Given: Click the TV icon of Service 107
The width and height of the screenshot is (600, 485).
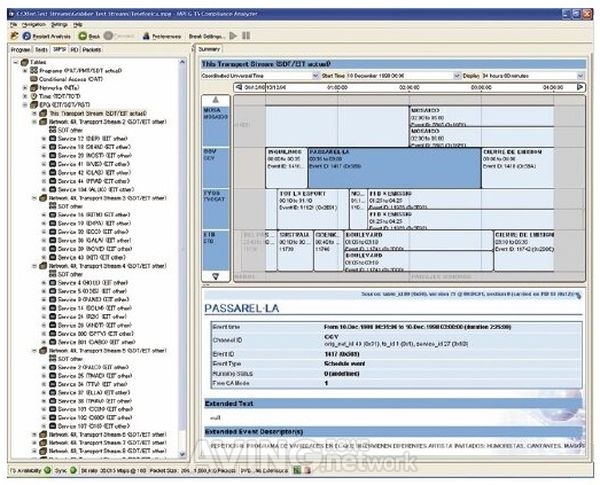Looking at the screenshot, I should [x=53, y=426].
